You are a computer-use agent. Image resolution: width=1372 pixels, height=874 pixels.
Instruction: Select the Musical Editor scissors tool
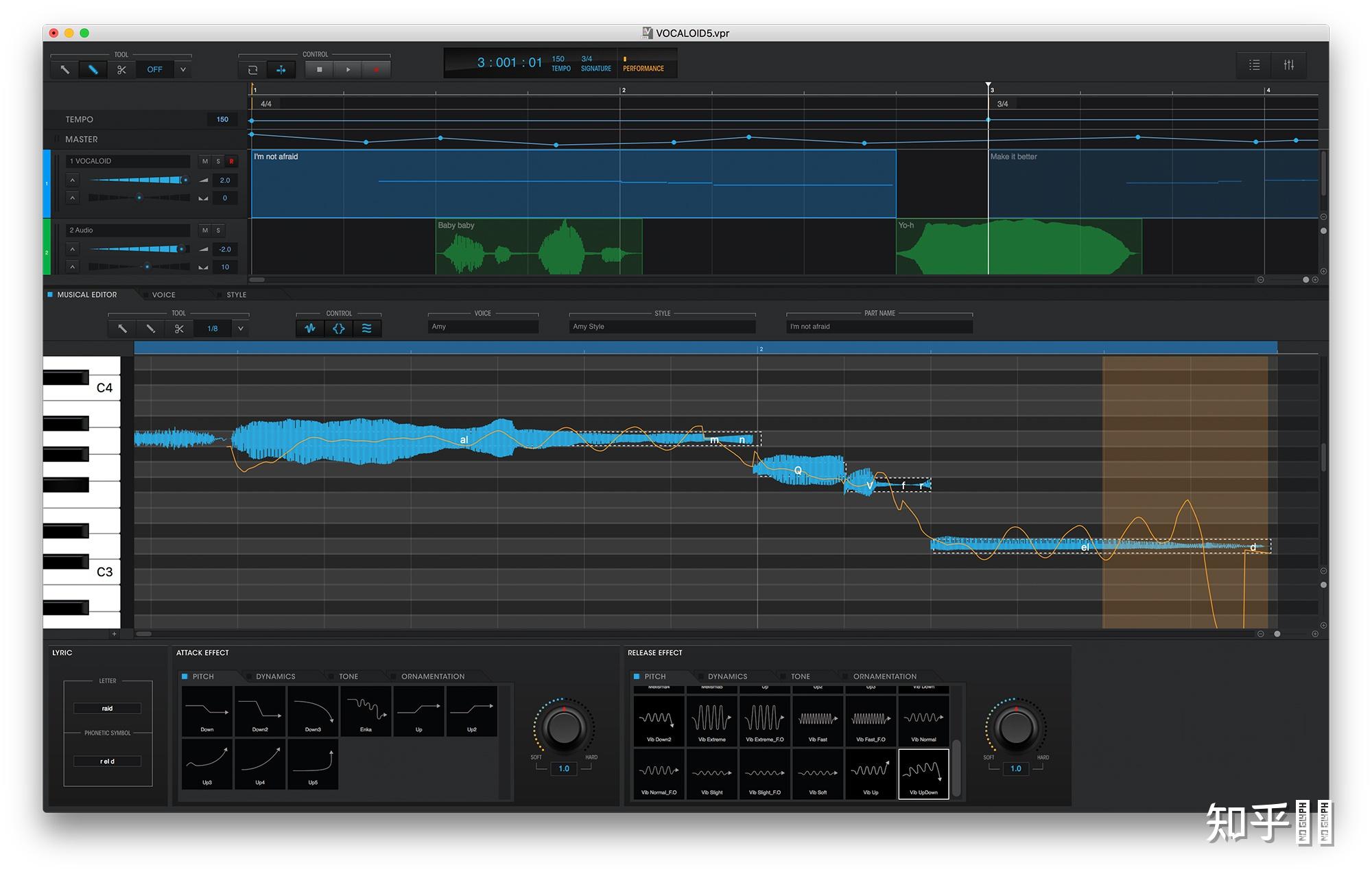pos(179,329)
